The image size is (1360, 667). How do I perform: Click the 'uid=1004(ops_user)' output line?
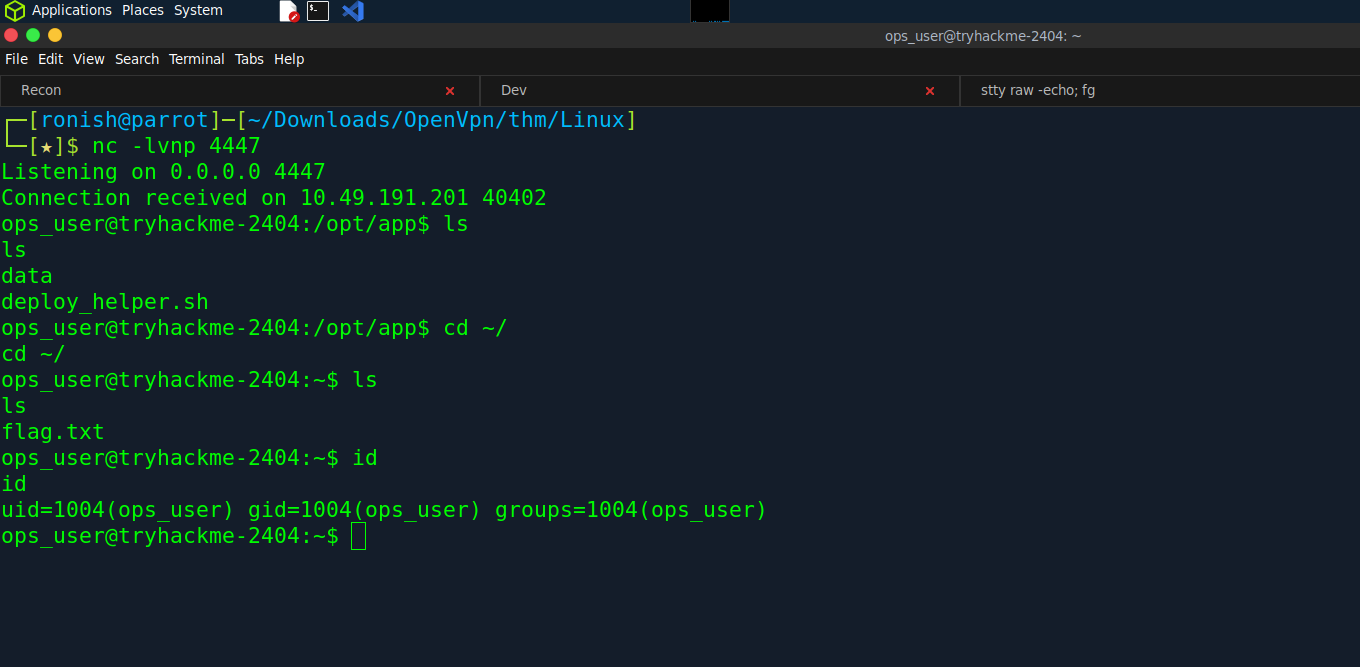[384, 510]
